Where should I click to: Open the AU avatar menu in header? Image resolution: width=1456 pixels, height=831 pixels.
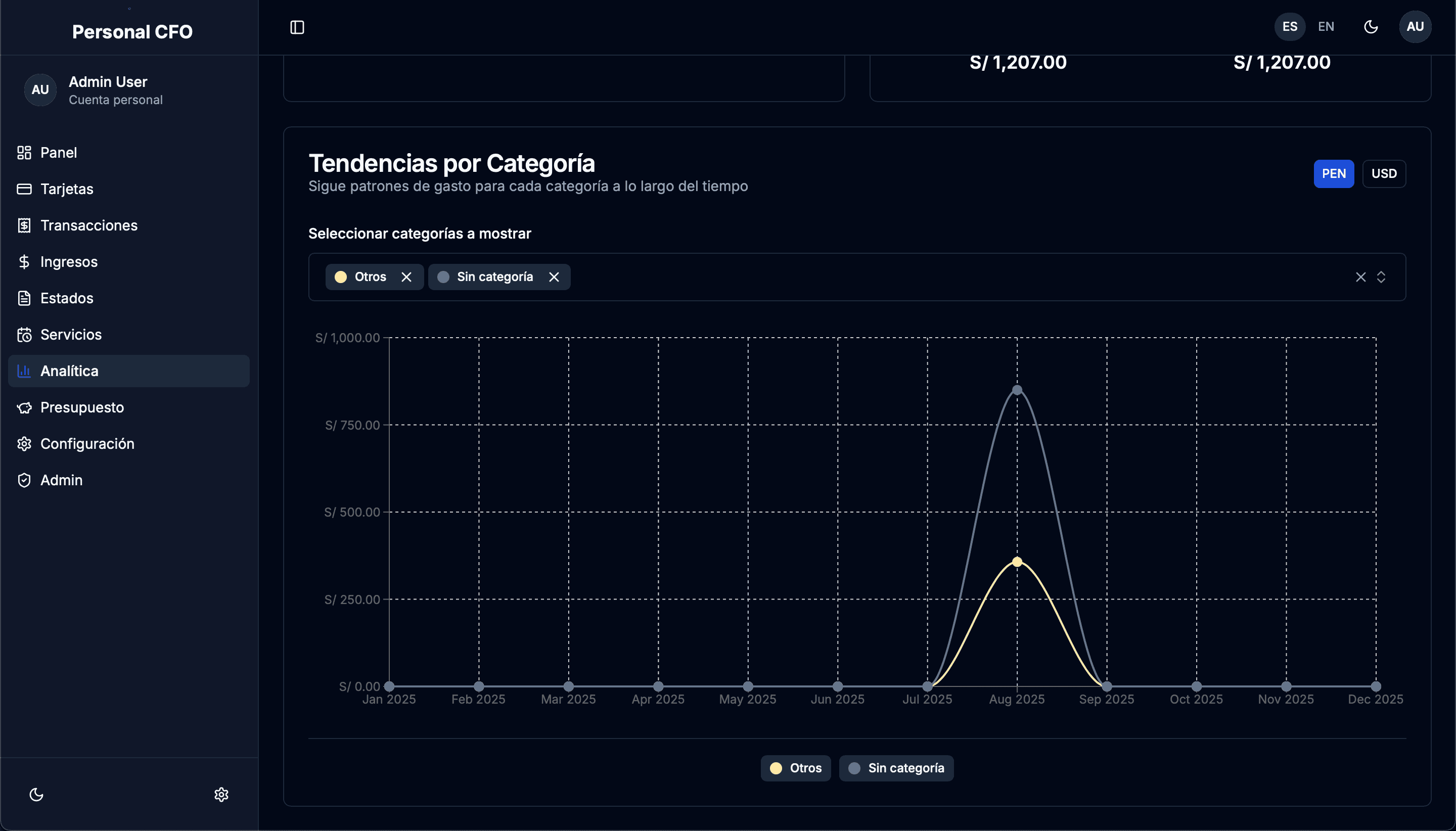pos(1415,27)
